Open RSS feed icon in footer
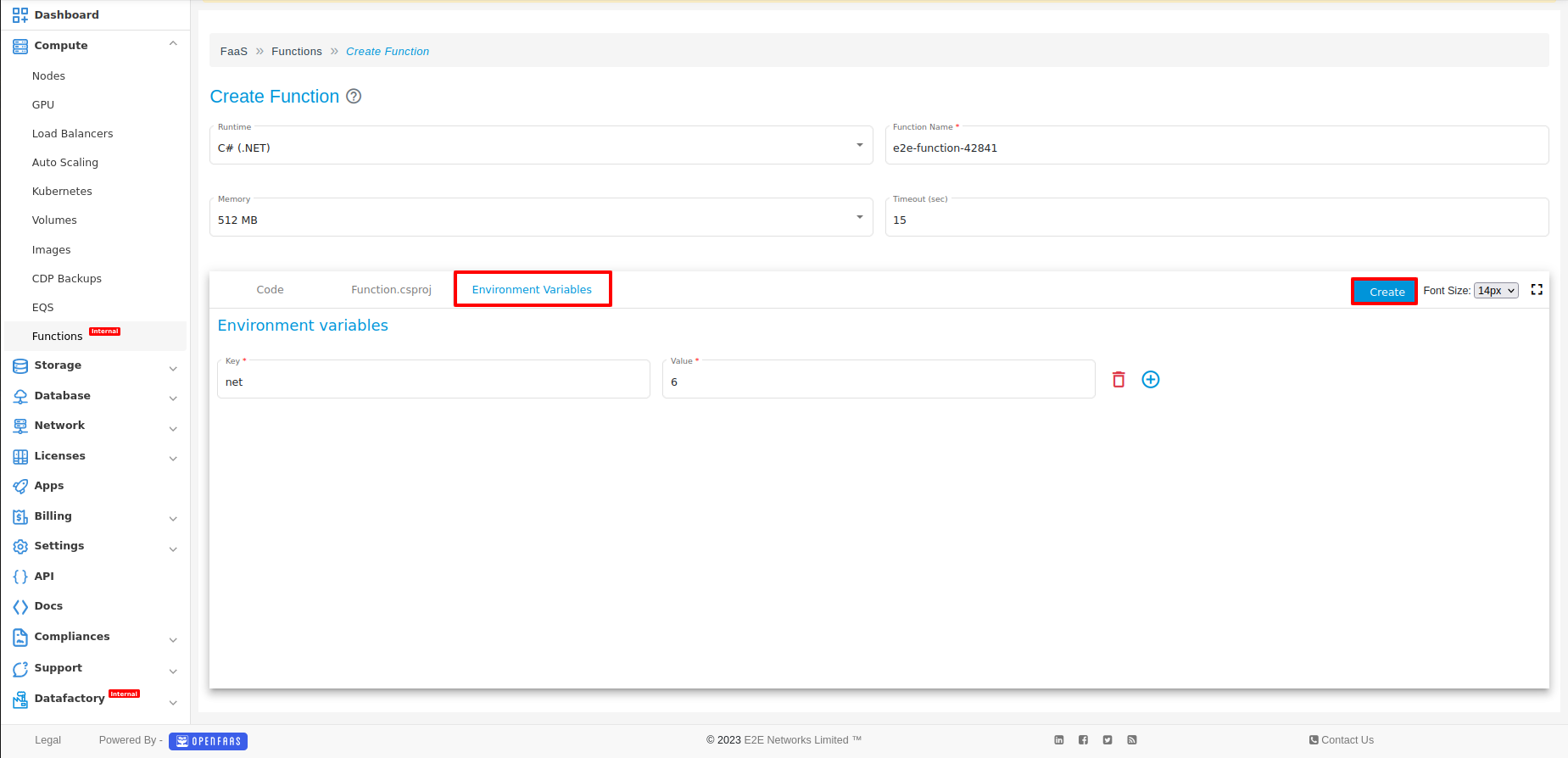Viewport: 1568px width, 758px height. (1132, 740)
